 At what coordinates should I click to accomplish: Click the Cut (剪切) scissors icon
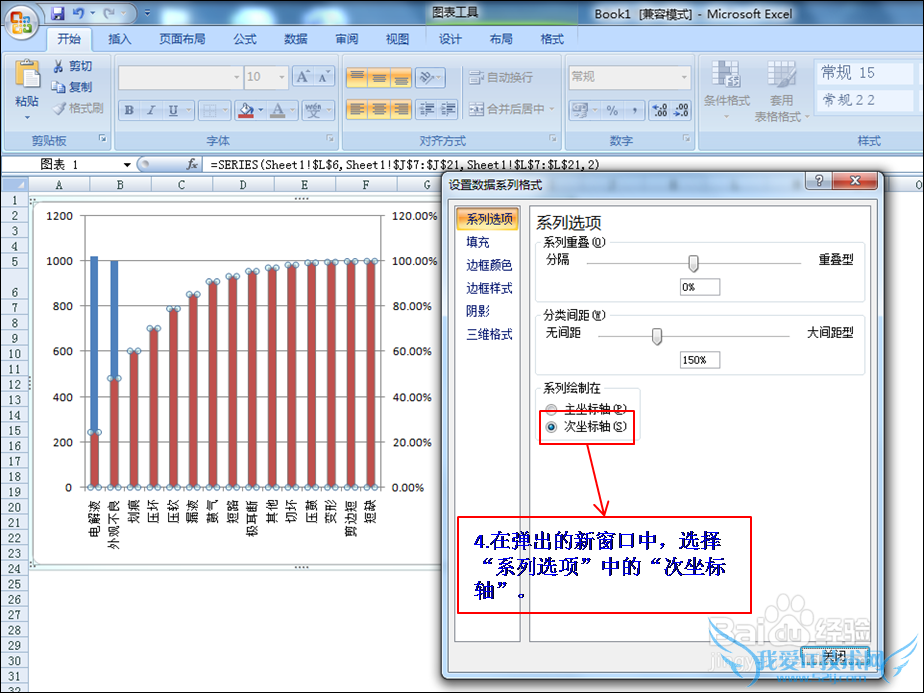pos(58,66)
